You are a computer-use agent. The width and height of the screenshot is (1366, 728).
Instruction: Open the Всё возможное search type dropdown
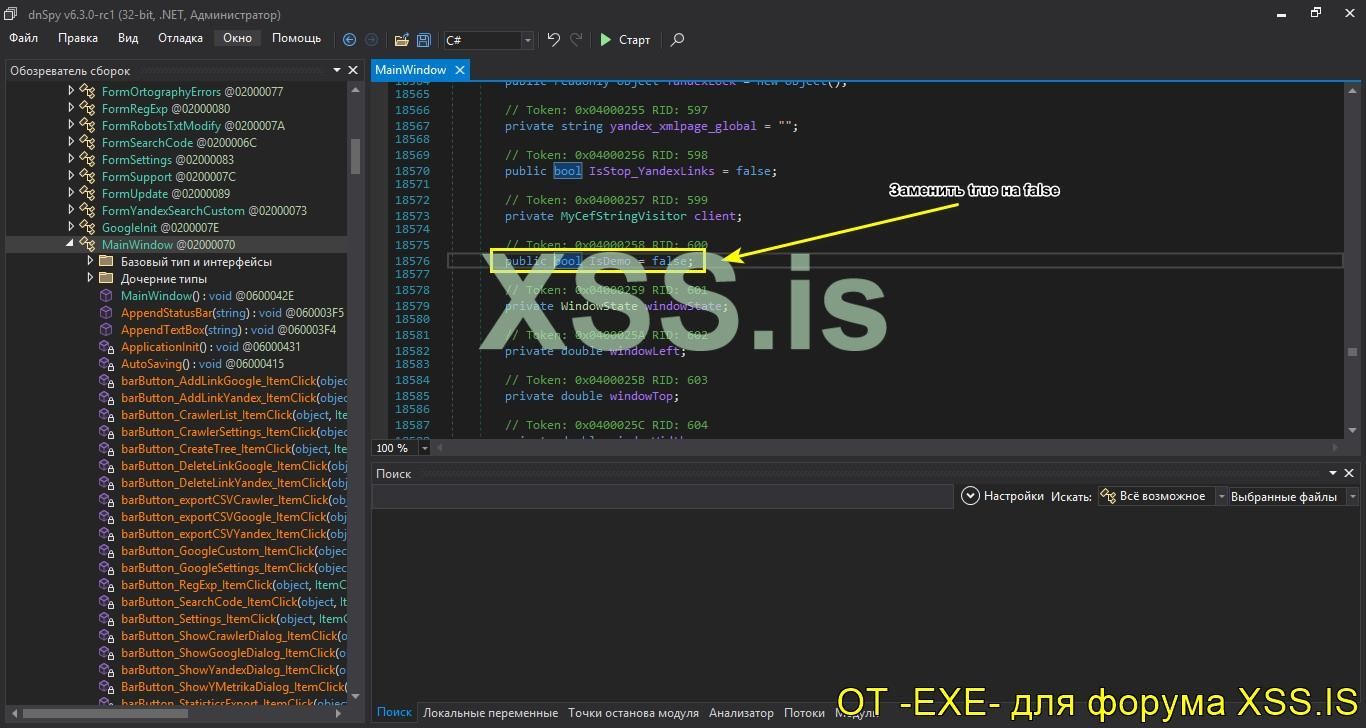pos(1221,496)
